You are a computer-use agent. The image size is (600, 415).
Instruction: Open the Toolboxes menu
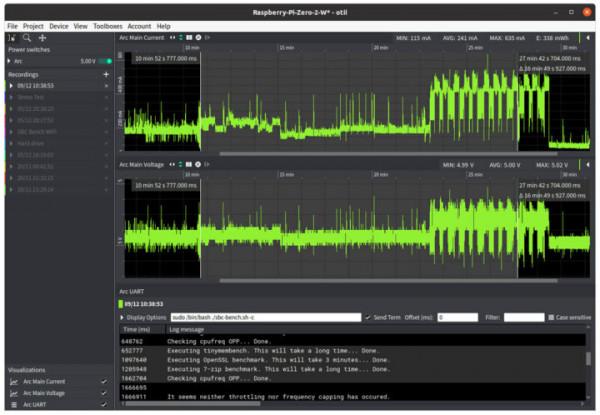point(107,26)
